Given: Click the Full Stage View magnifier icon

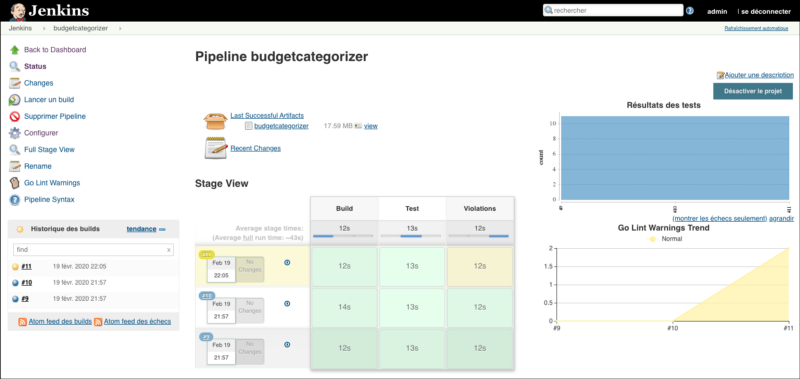Looking at the screenshot, I should 15,149.
